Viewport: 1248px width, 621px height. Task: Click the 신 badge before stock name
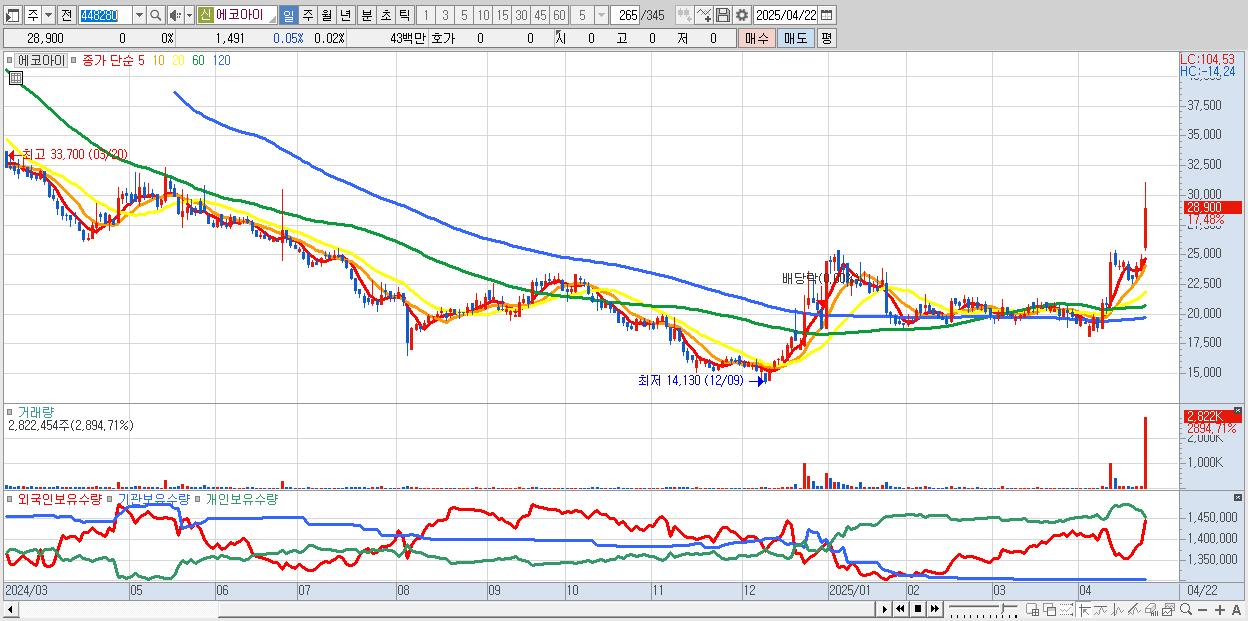(x=206, y=15)
